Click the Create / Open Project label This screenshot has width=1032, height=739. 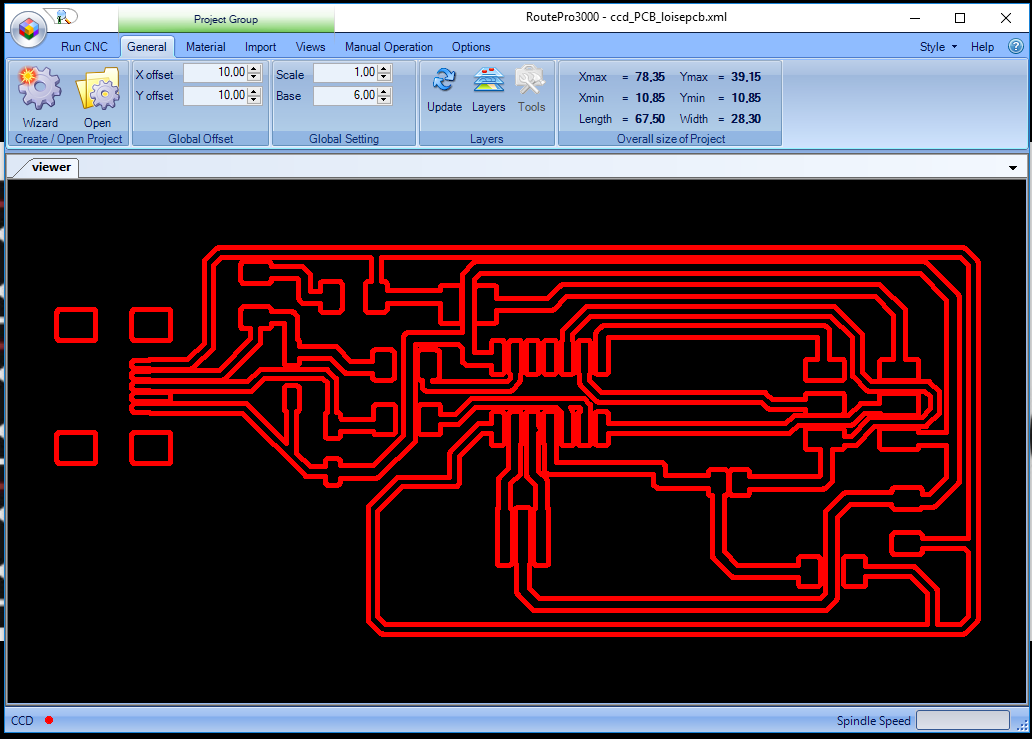(x=68, y=139)
